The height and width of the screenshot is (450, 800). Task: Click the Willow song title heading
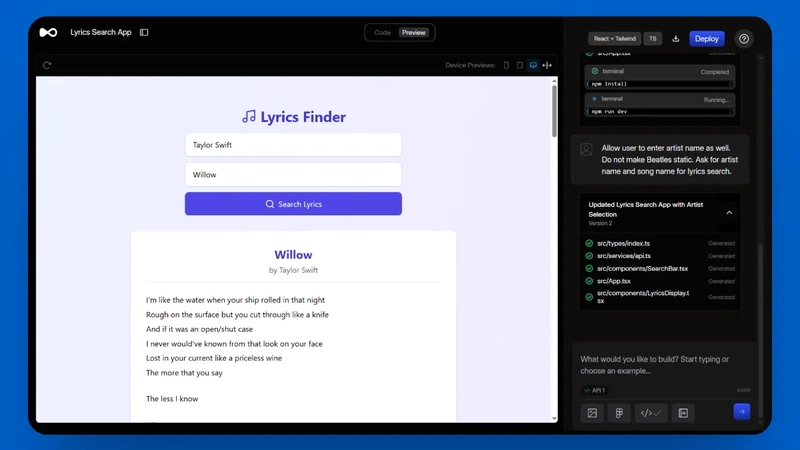pyautogui.click(x=293, y=255)
